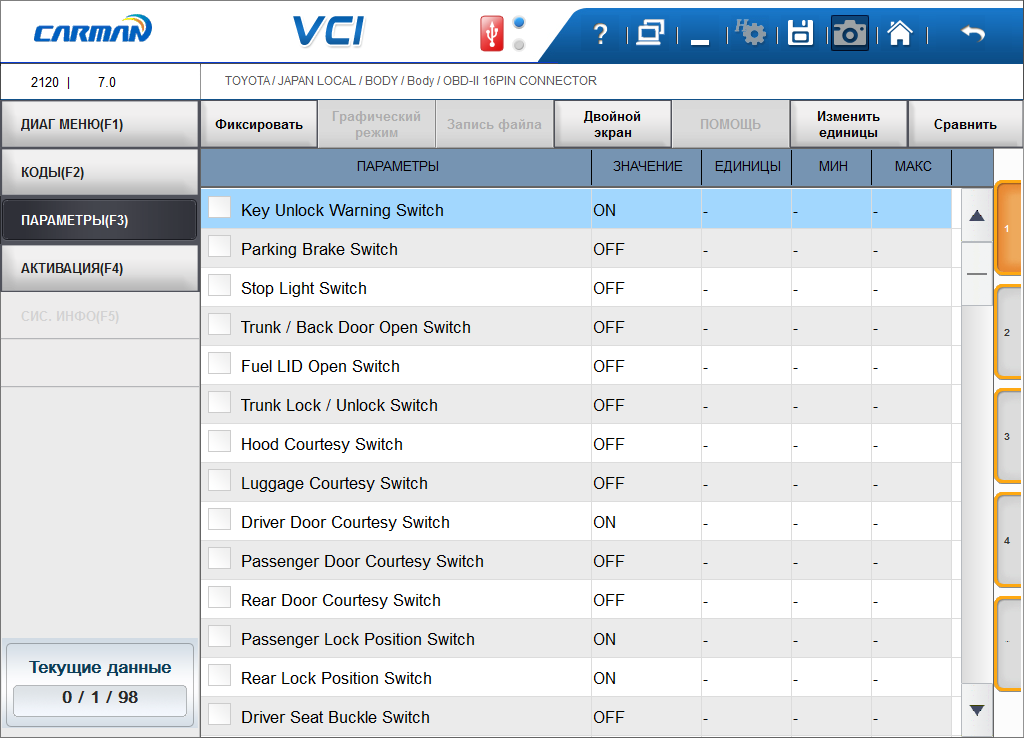
Task: Click the Двойной экран button
Action: tap(612, 124)
